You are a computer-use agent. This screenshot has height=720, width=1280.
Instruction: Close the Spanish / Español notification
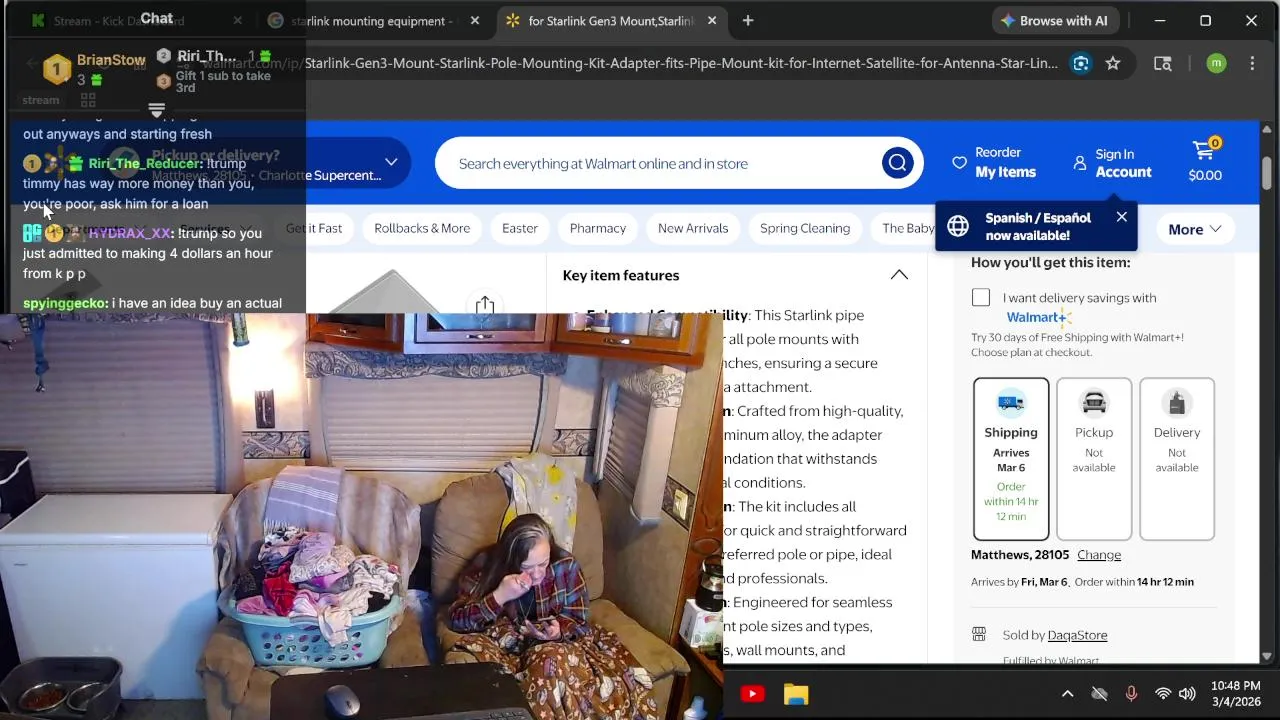(x=1122, y=217)
